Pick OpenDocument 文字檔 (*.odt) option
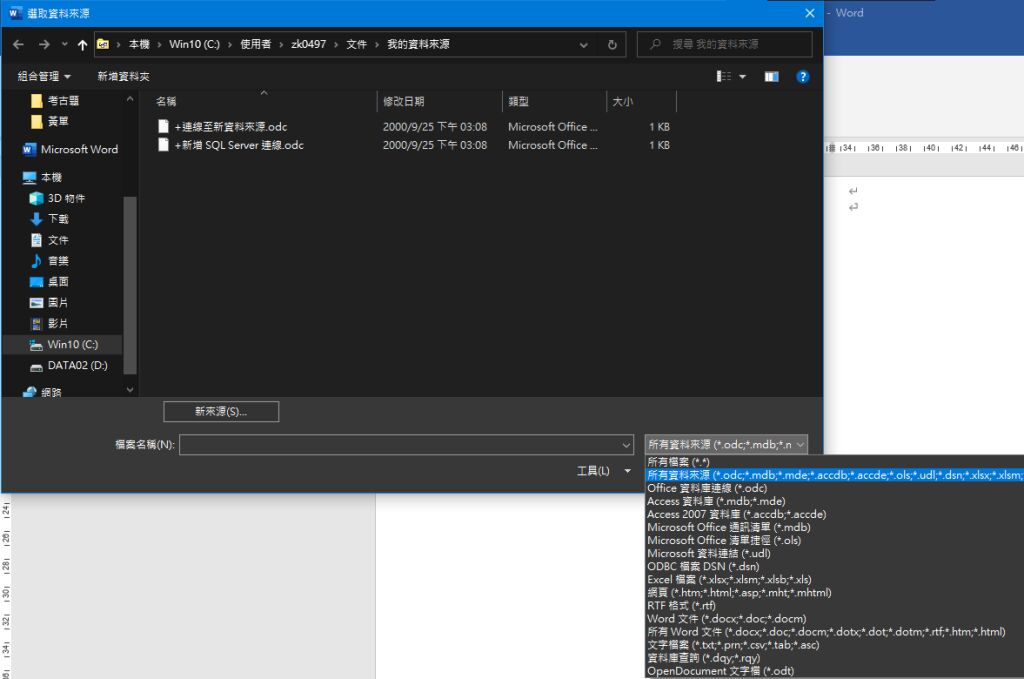 pyautogui.click(x=720, y=671)
